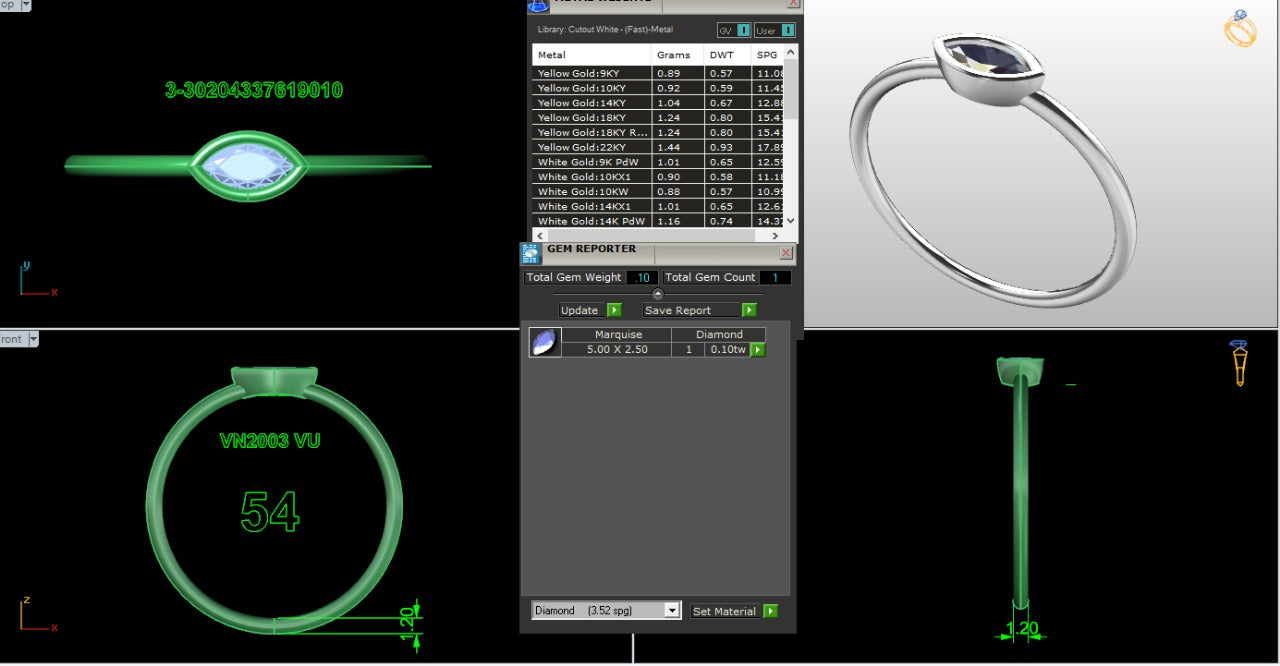
Task: Click the VN2003 VU text in Front viewport
Action: click(x=270, y=440)
